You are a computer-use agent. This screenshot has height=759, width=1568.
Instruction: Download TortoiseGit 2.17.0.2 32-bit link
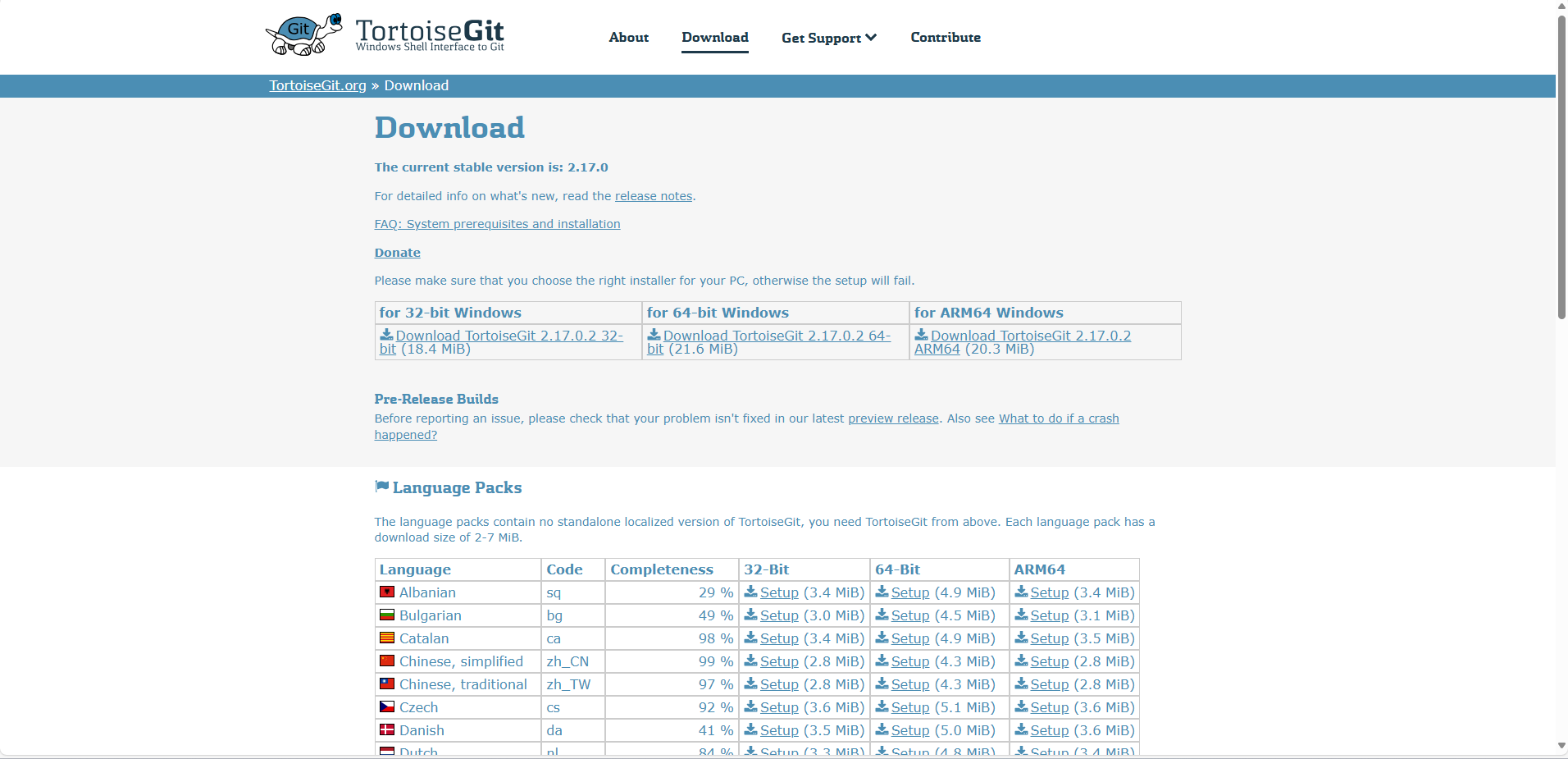(x=509, y=336)
